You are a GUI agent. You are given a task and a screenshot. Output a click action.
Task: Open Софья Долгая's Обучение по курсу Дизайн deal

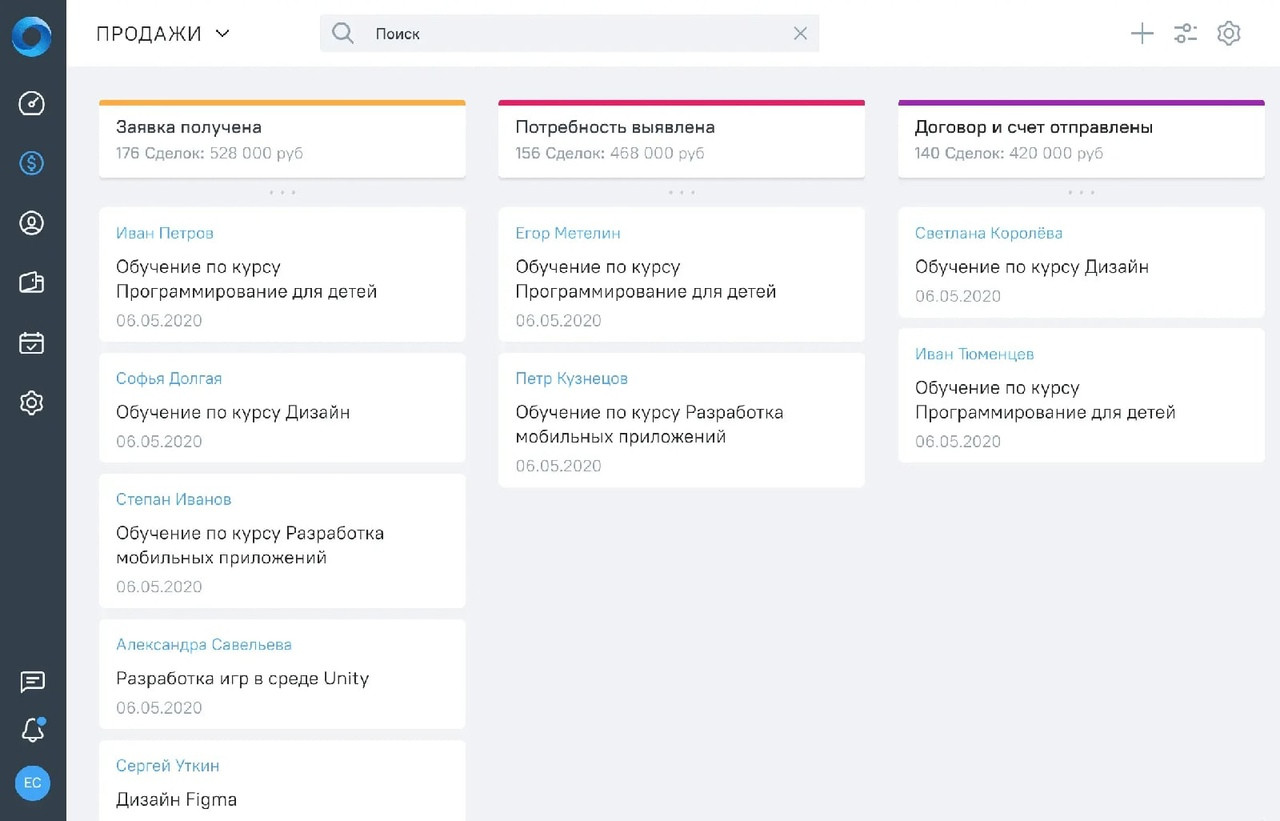pos(233,412)
